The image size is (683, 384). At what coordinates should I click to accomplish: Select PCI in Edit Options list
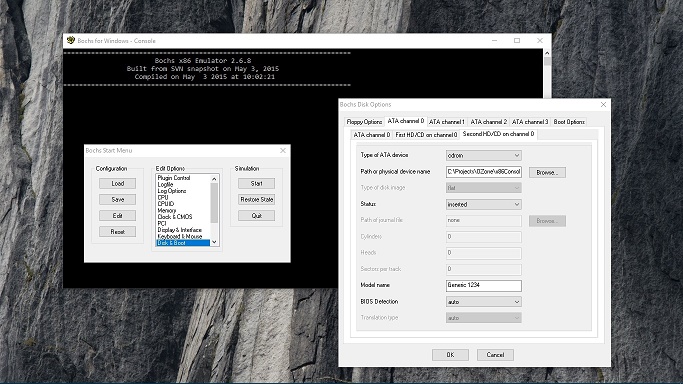click(183, 223)
